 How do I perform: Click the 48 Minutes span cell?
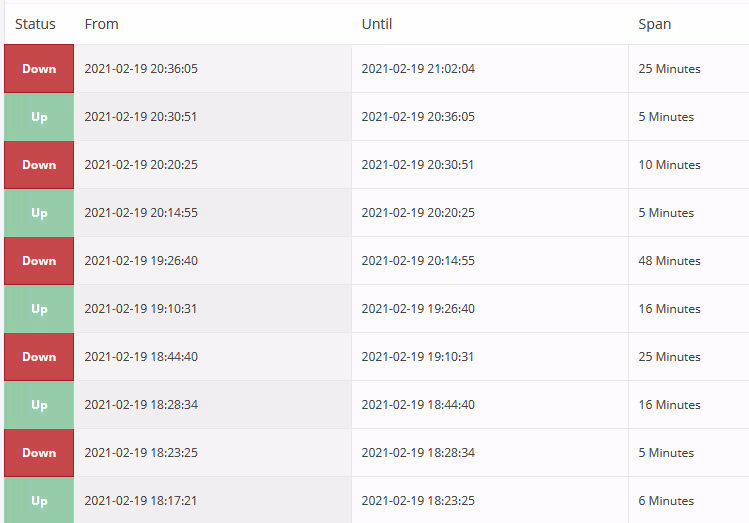[670, 261]
